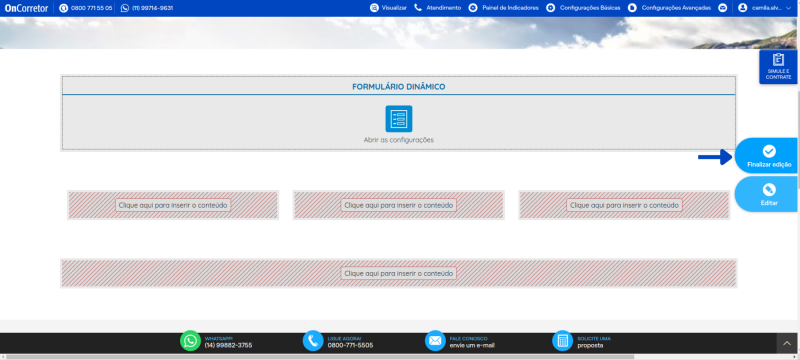Click the horizontal scrollbar at page bottom

[x=319, y=357]
